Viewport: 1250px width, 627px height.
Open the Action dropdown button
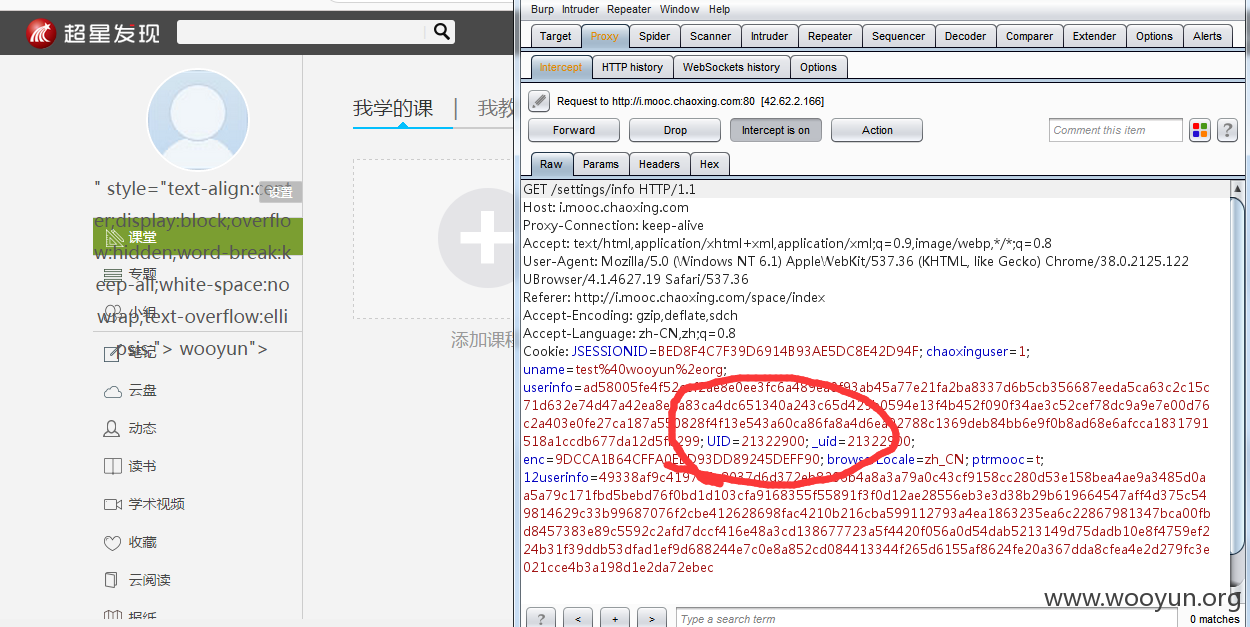877,130
